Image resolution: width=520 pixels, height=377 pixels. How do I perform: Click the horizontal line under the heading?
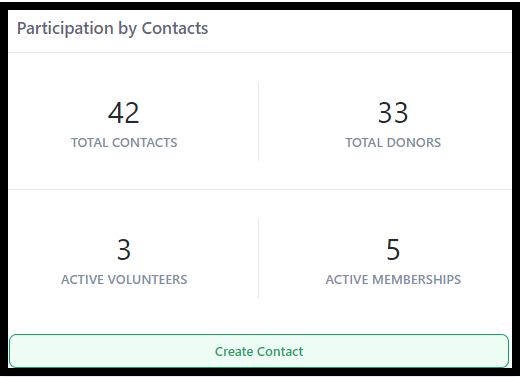pos(260,52)
